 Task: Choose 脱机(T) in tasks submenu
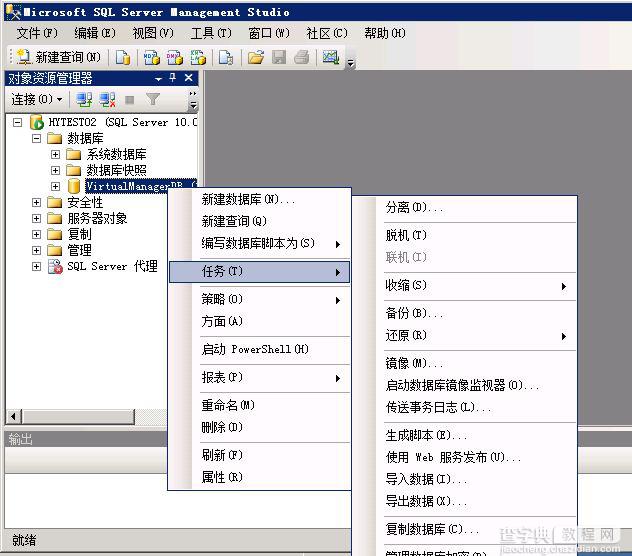click(x=465, y=235)
